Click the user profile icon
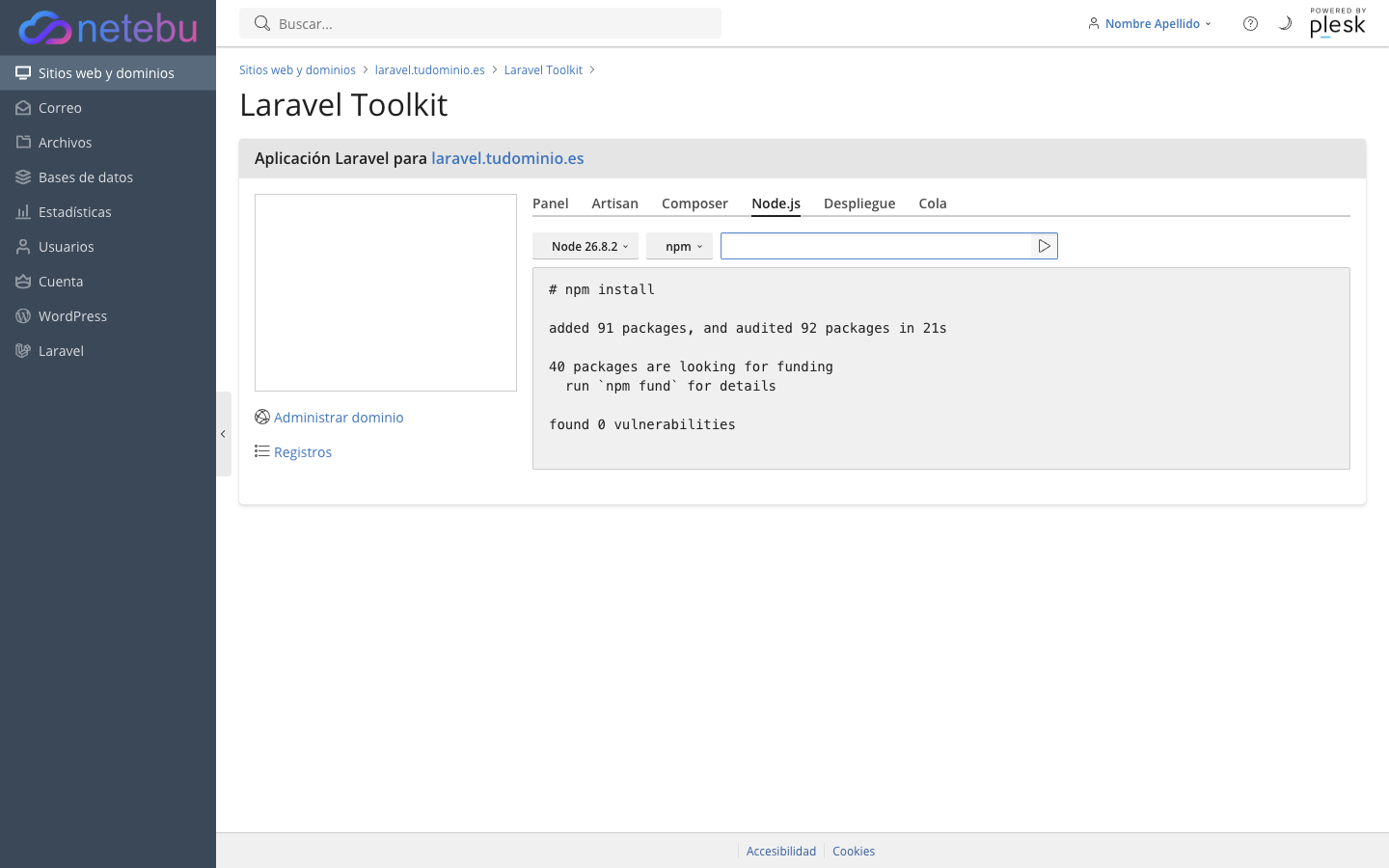Image resolution: width=1389 pixels, height=868 pixels. [1094, 23]
